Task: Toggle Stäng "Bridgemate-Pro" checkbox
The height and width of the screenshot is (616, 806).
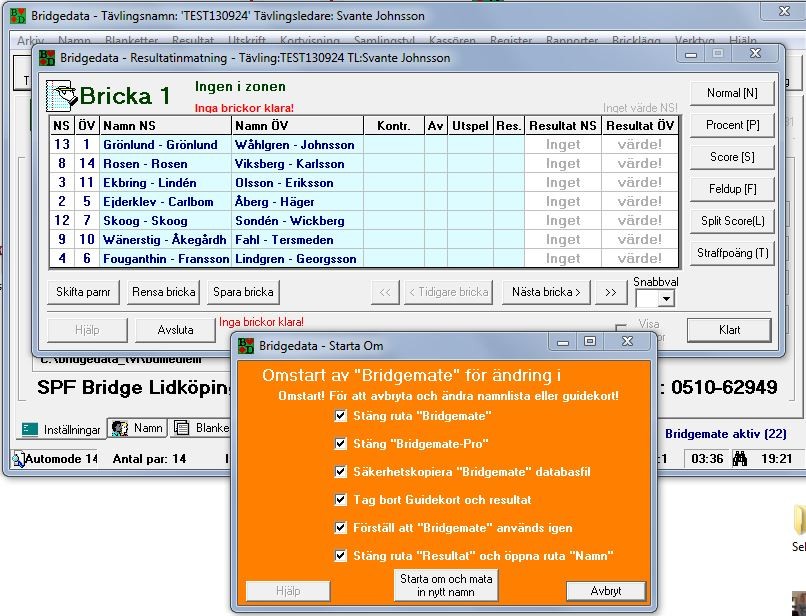Action: click(340, 443)
